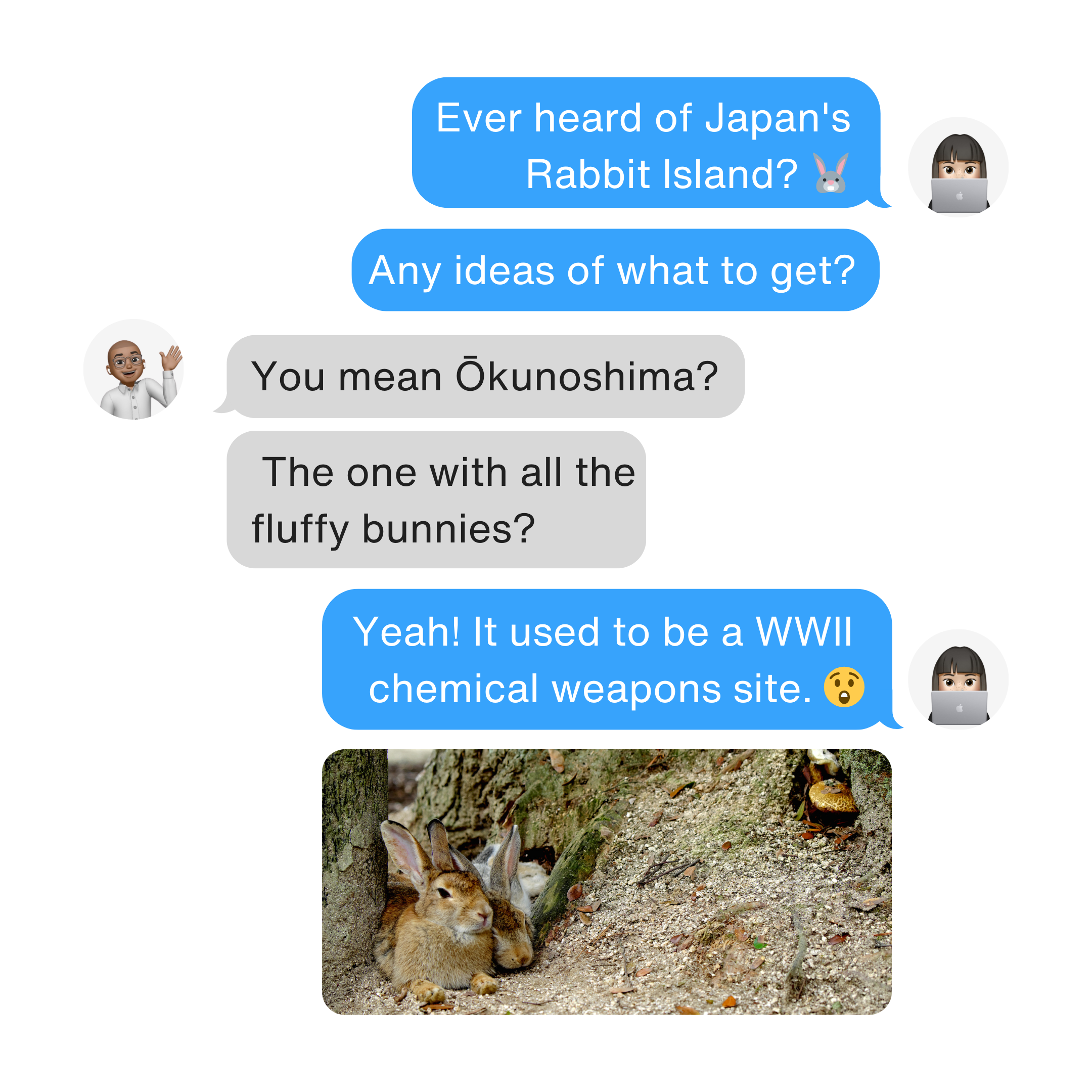Click the astonished face emoji
This screenshot has height=1092, width=1092.
[x=844, y=687]
